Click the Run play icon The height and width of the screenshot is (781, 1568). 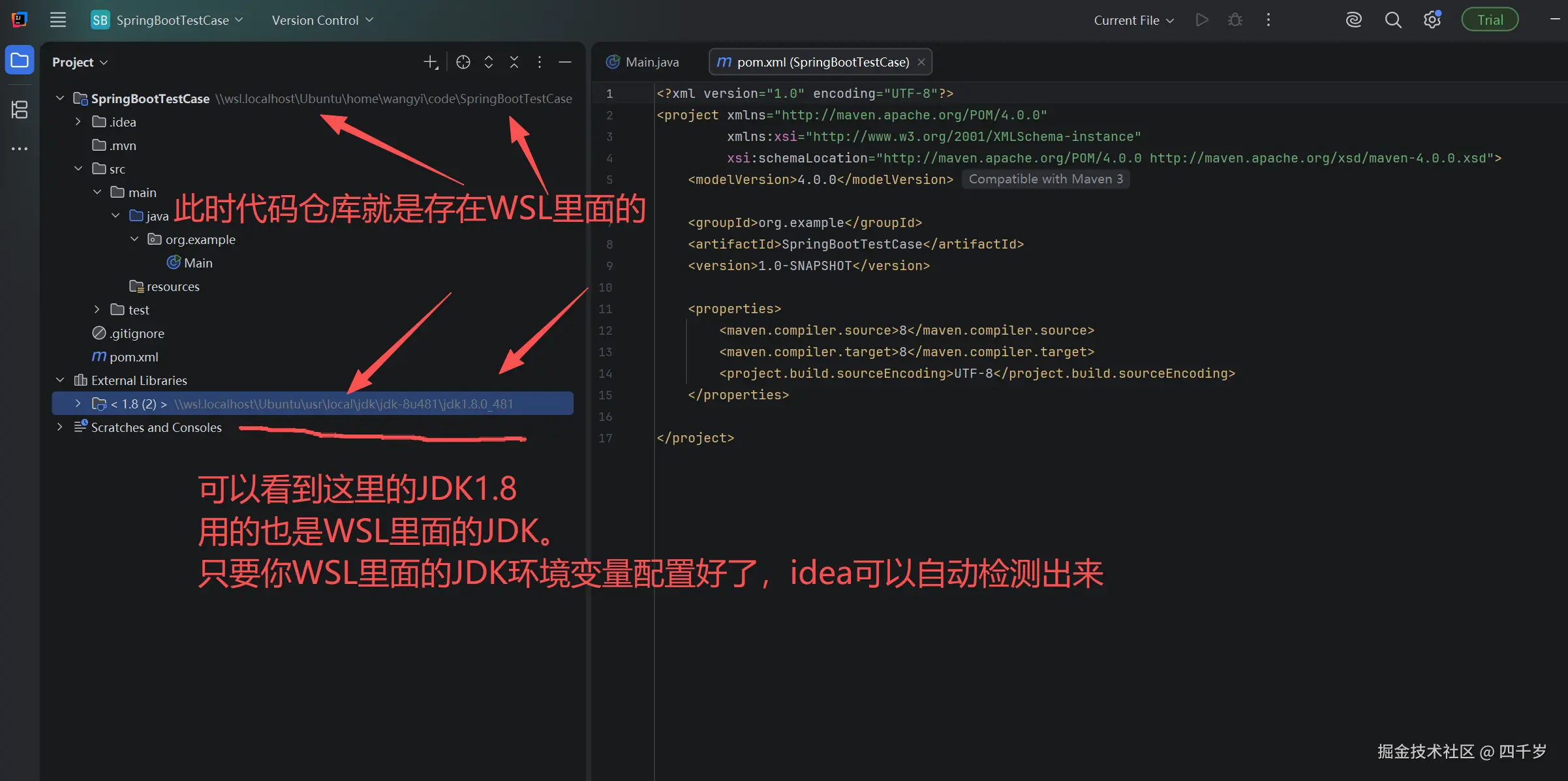click(x=1201, y=20)
